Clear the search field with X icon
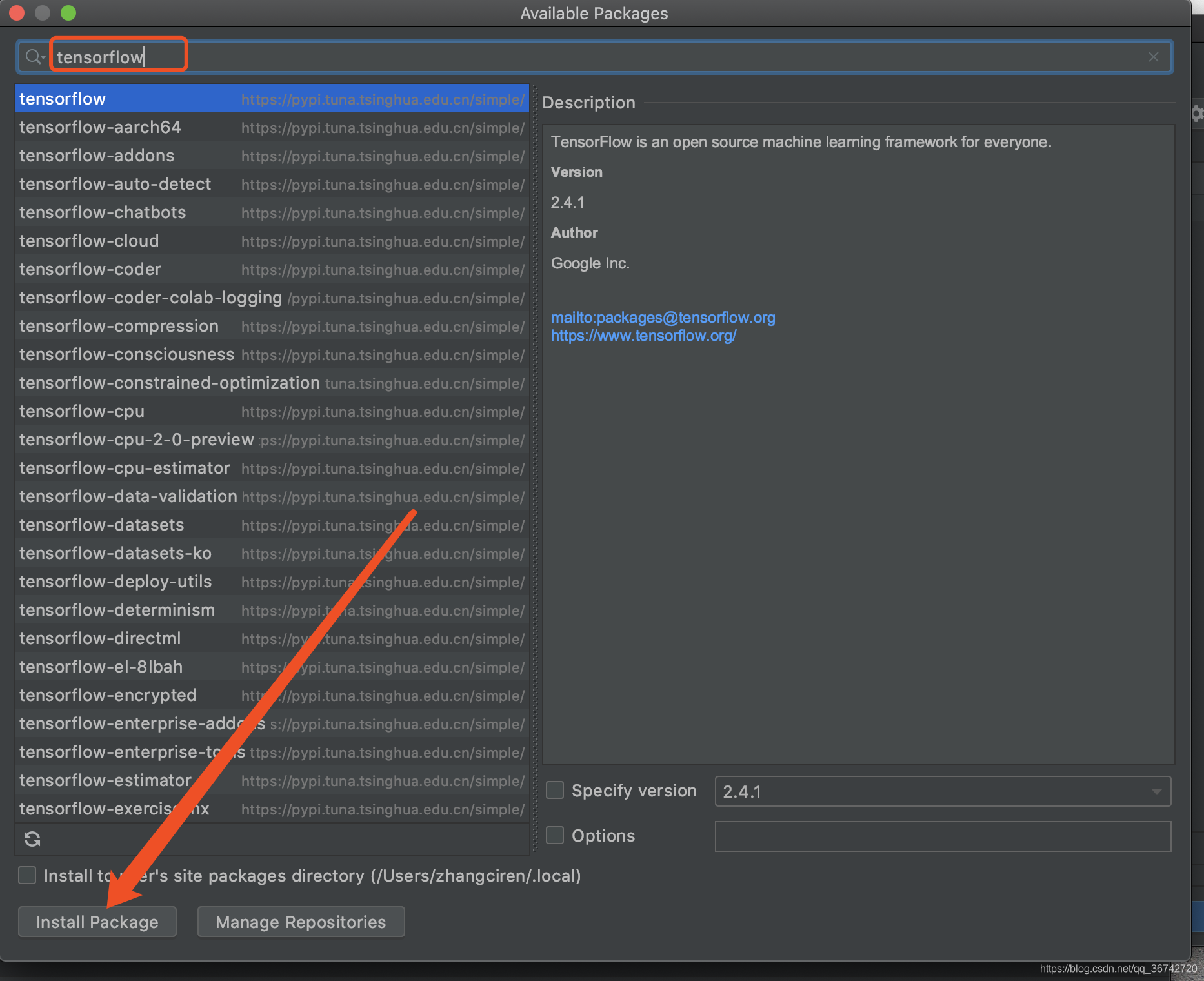This screenshot has height=981, width=1204. click(x=1154, y=57)
